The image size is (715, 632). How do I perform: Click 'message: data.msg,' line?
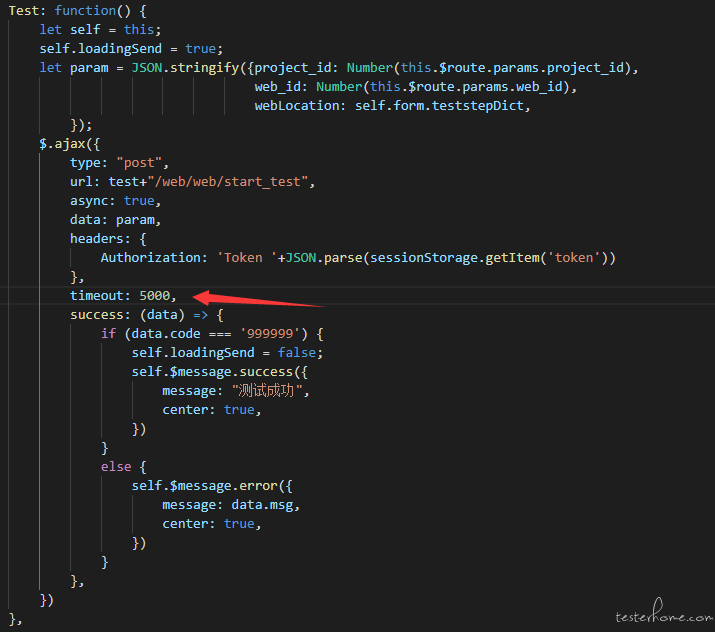click(231, 505)
